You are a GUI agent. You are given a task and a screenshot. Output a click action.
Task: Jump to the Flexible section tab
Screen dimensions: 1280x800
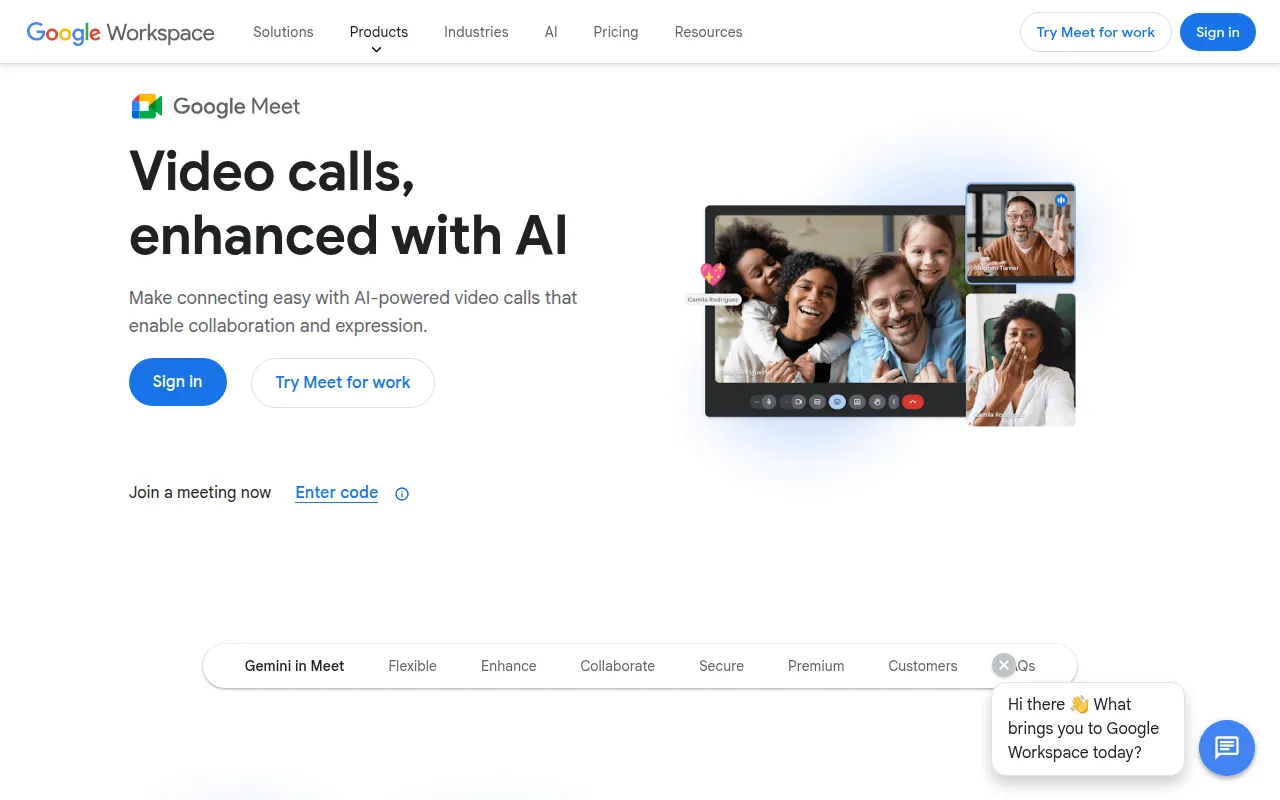[413, 666]
